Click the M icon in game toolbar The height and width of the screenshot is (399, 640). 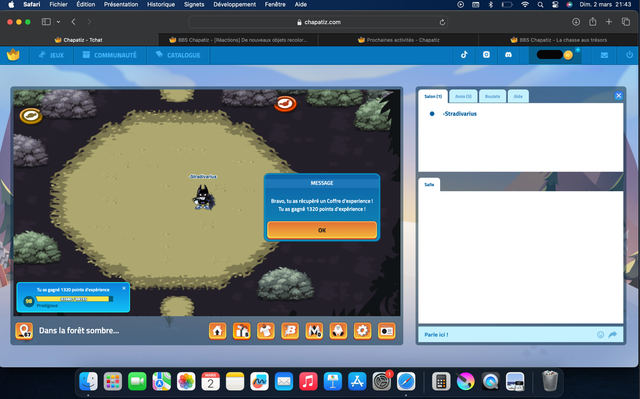tap(314, 331)
